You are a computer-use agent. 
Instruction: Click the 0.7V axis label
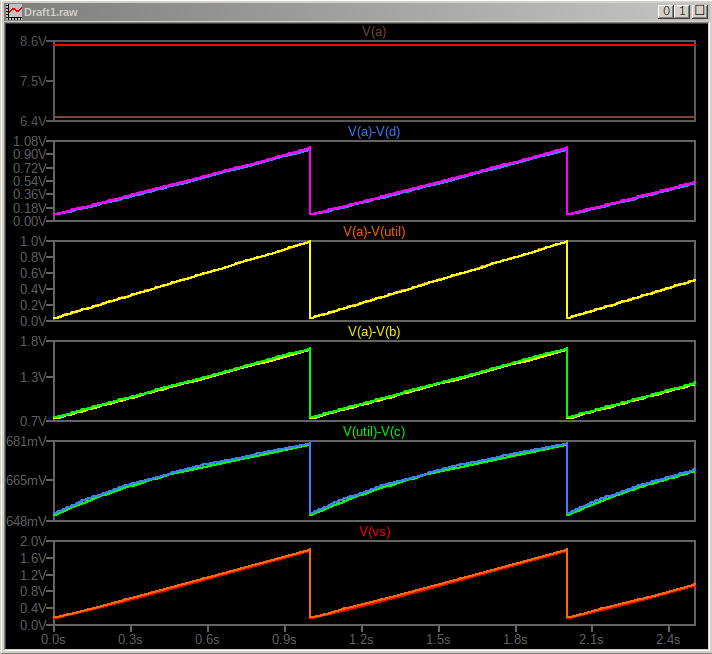tap(33, 421)
